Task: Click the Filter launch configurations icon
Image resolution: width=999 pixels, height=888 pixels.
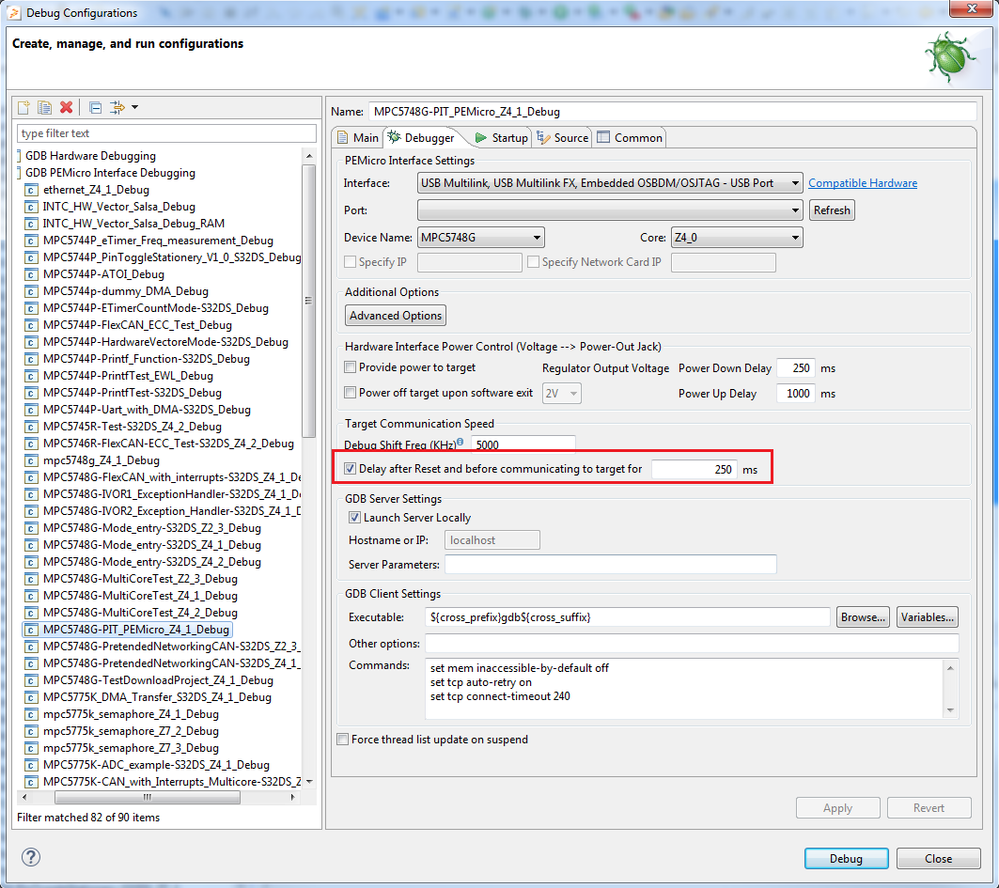Action: [x=117, y=107]
